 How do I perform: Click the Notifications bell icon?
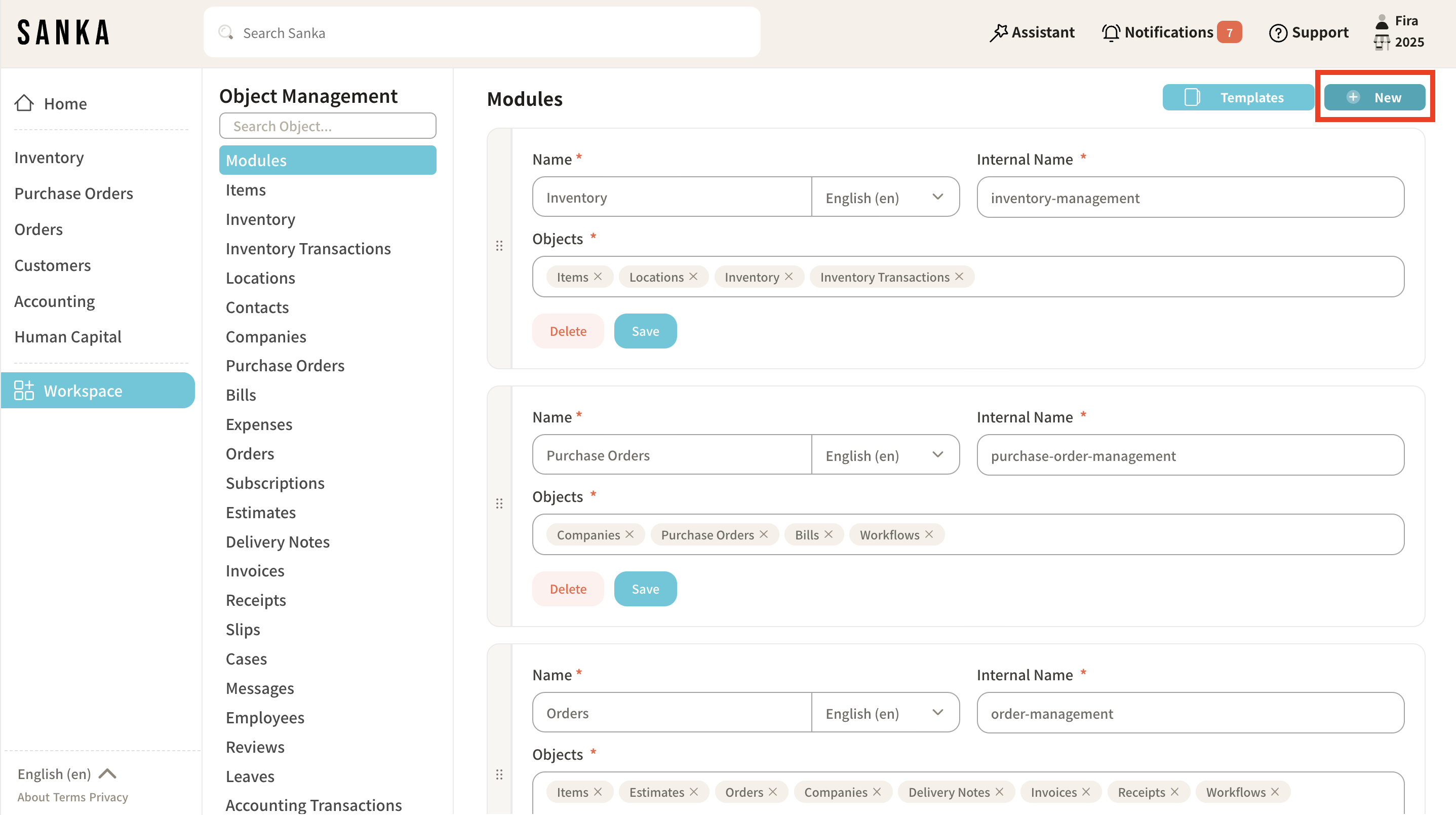click(x=1111, y=33)
